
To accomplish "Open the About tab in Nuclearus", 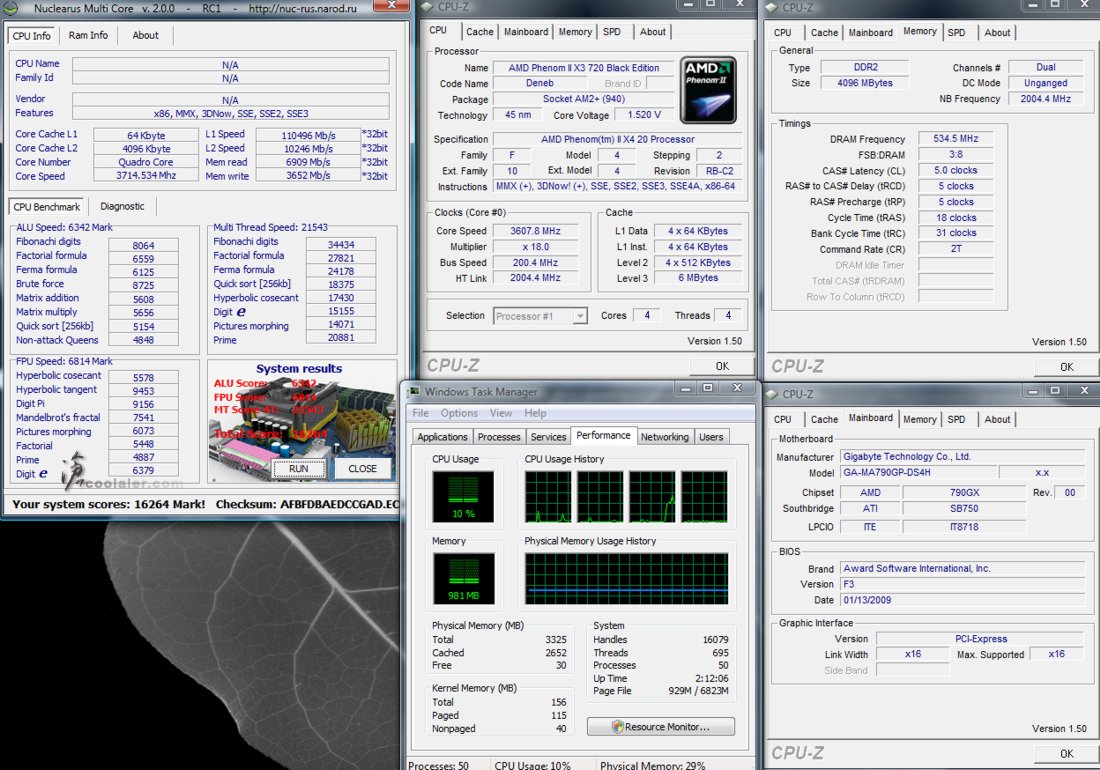I will point(145,35).
